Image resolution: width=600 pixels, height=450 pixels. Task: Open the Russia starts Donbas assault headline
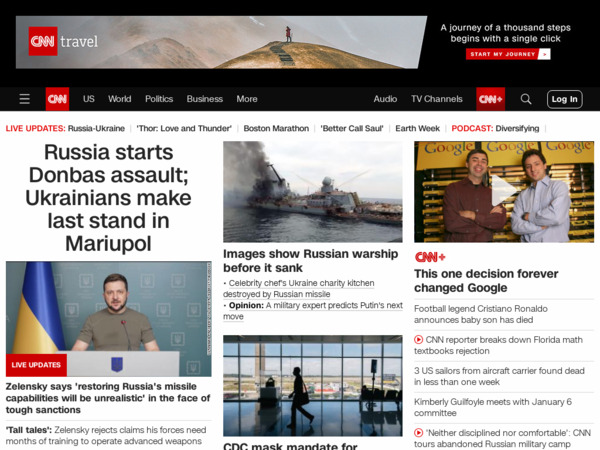[x=108, y=197]
